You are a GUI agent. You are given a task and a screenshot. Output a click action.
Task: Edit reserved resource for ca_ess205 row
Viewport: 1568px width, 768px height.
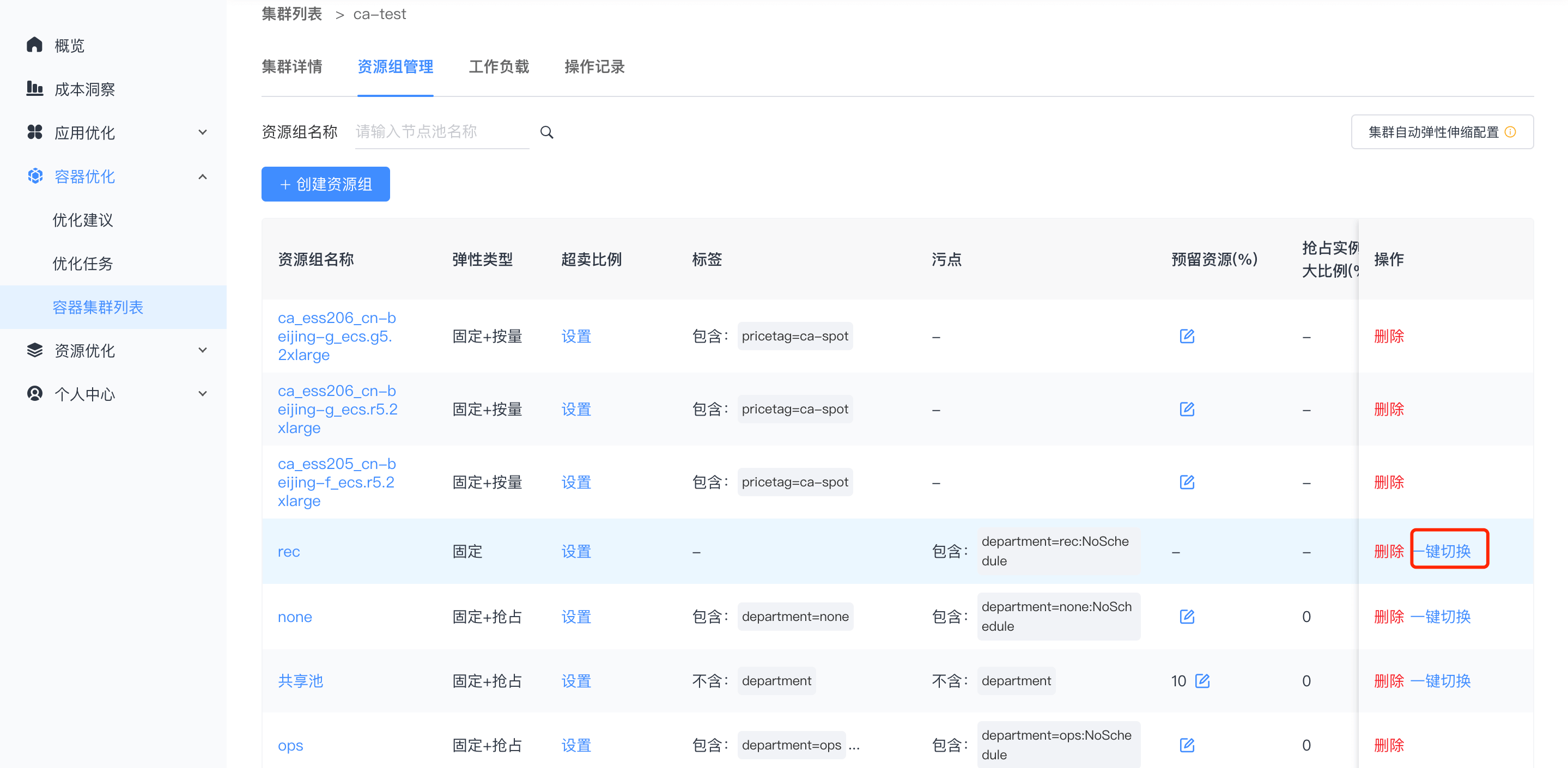pyautogui.click(x=1187, y=482)
